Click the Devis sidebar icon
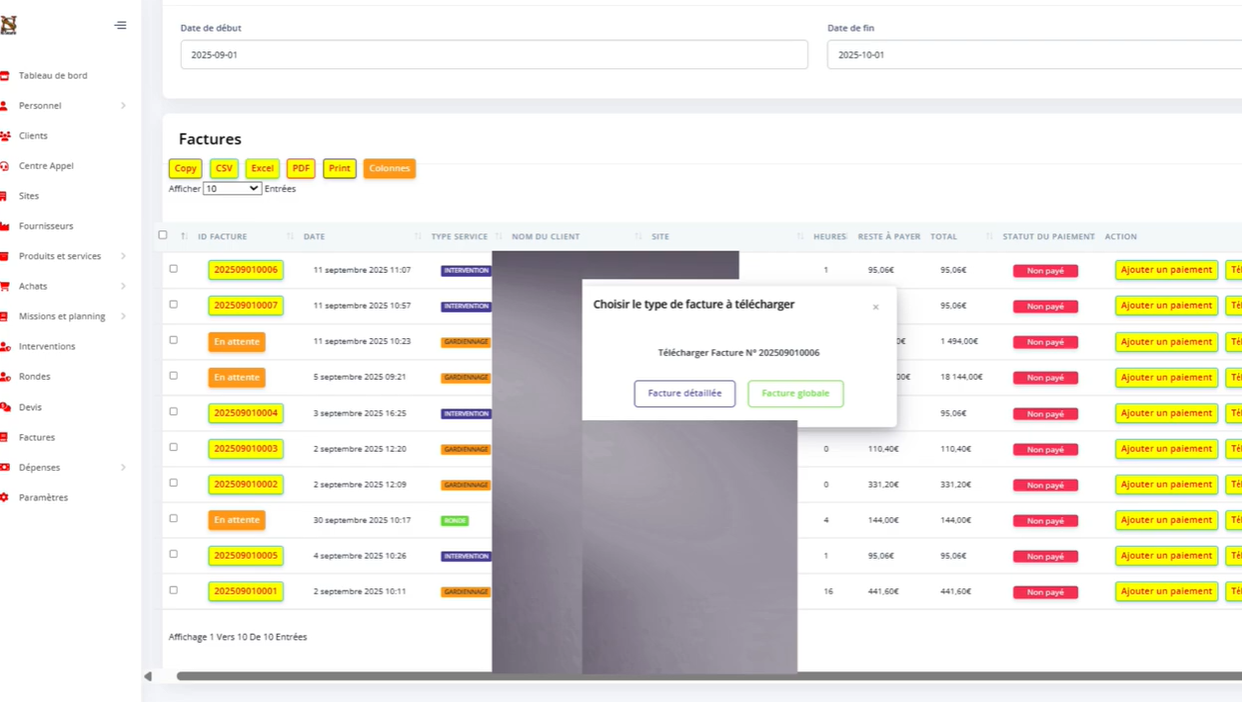Viewport: 1242px width, 702px height. (x=5, y=407)
